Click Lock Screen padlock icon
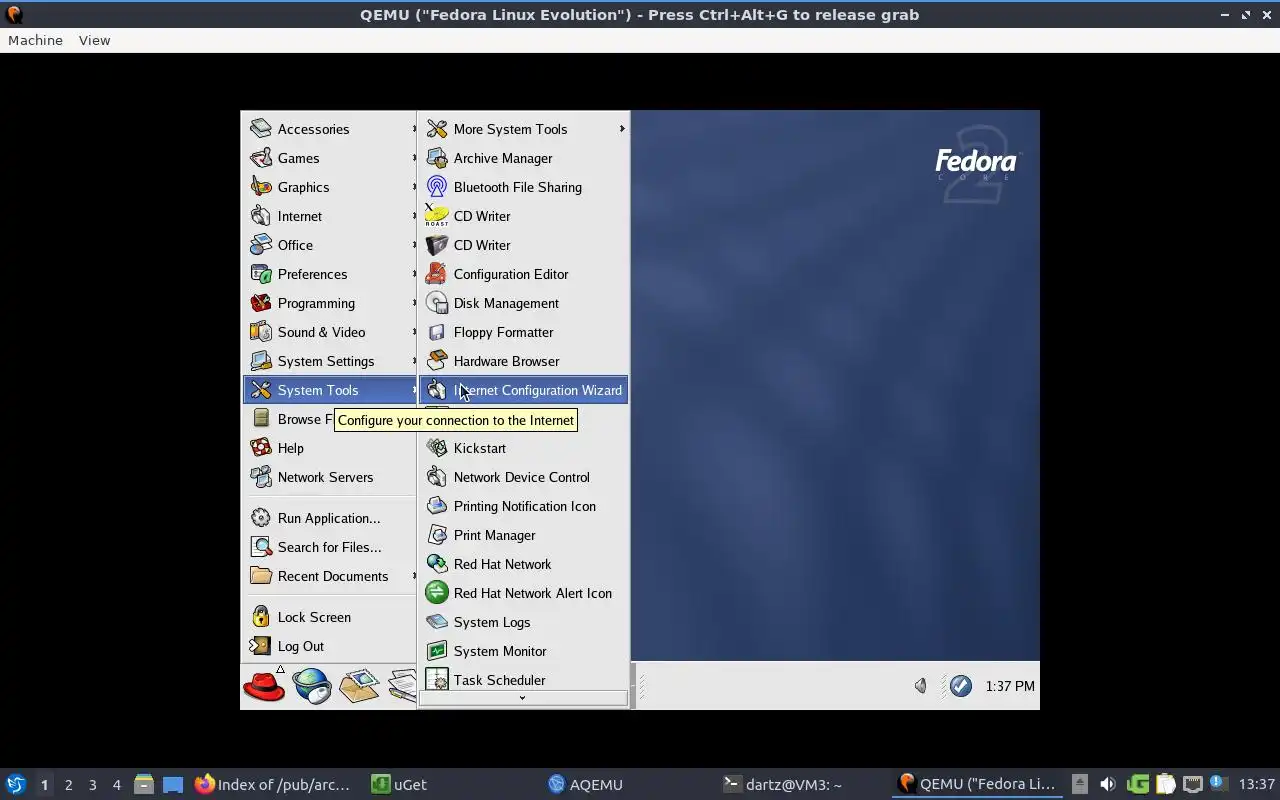Screen dimensions: 1280x800 261,617
